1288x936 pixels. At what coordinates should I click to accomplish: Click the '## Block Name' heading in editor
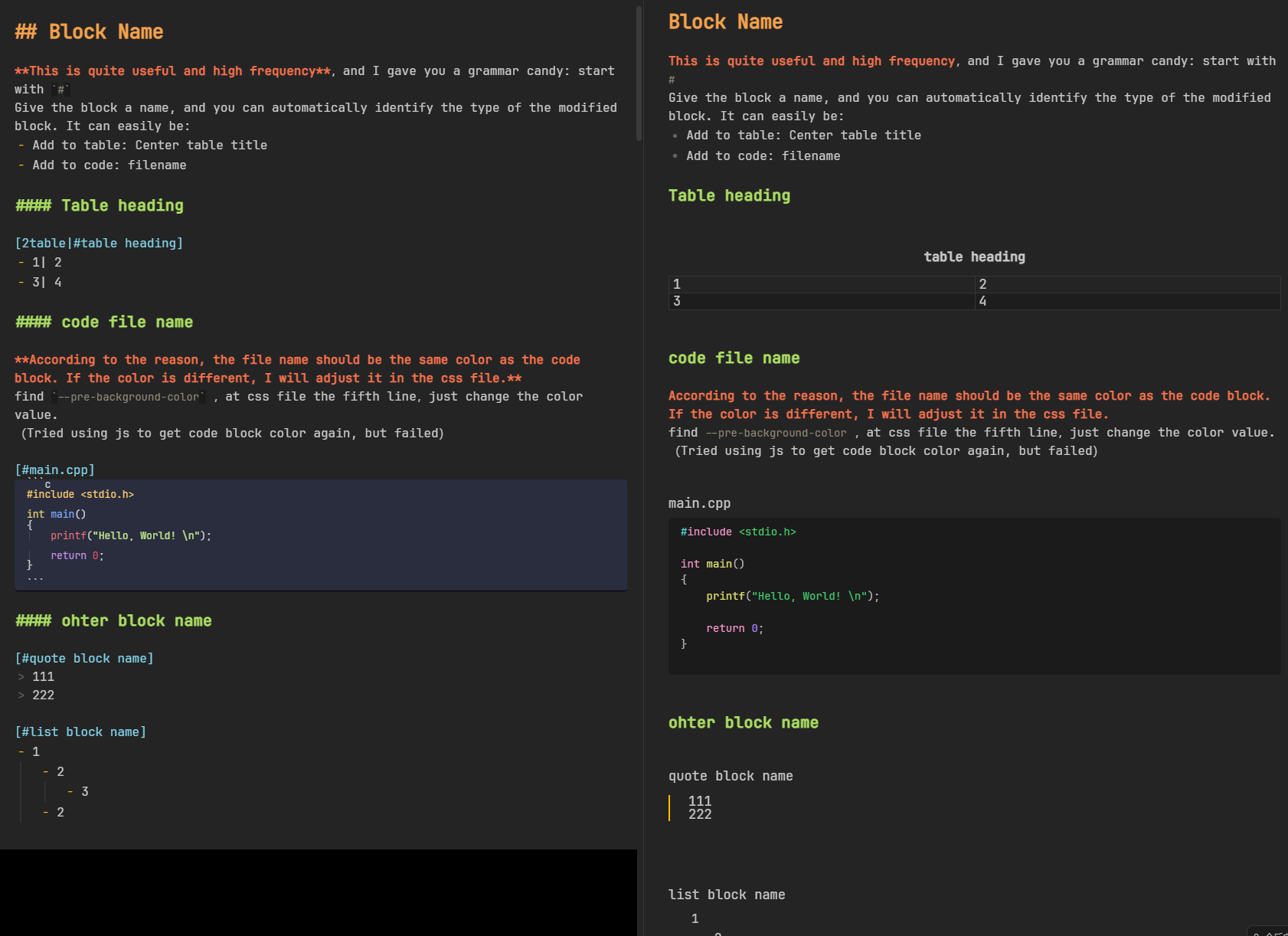click(89, 32)
